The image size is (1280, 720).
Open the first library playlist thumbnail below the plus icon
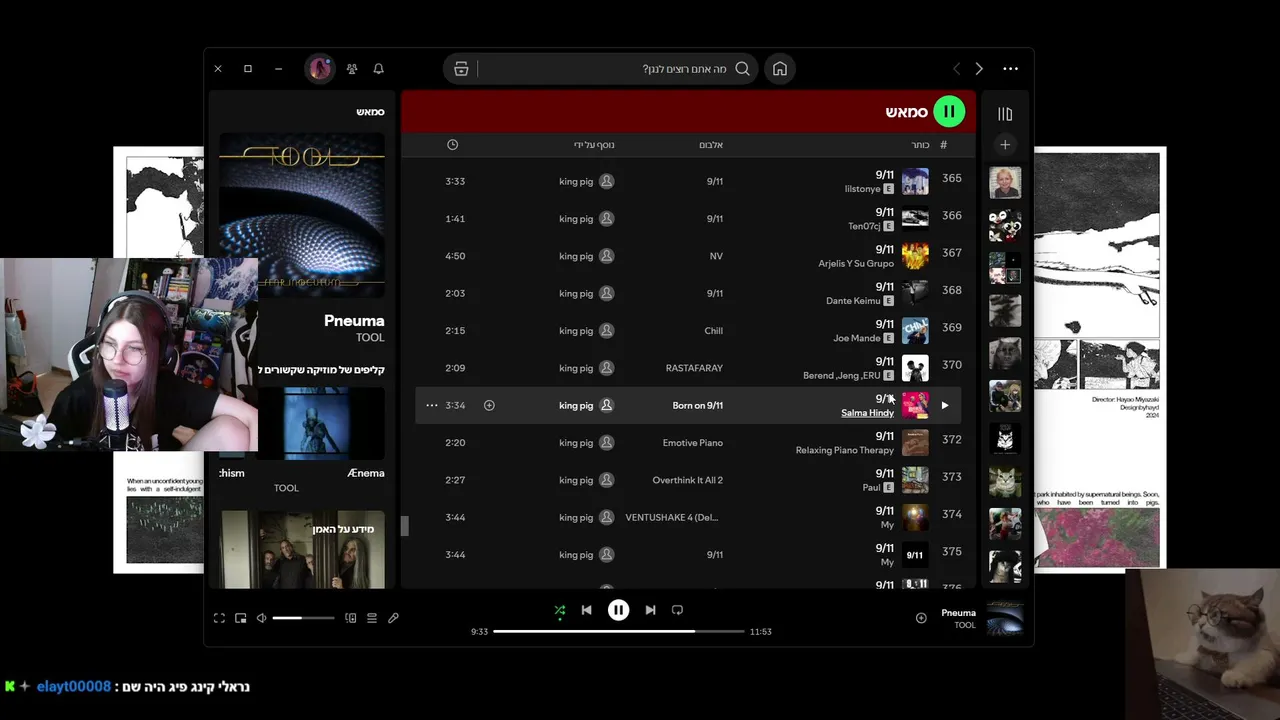point(1005,183)
